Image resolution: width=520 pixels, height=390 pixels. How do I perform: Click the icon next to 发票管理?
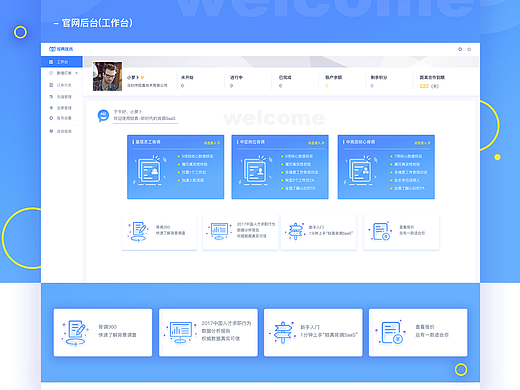(x=51, y=108)
